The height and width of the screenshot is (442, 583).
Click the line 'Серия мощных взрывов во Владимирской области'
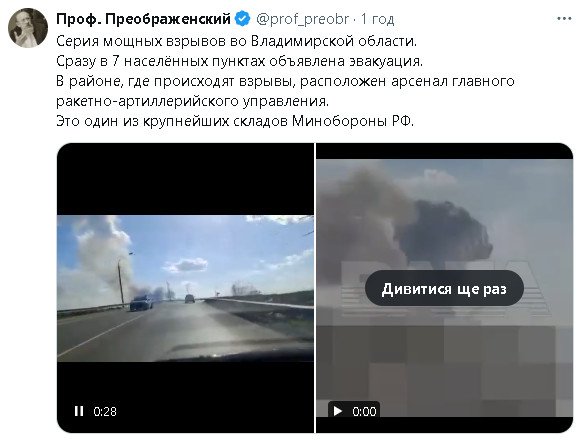tap(236, 41)
